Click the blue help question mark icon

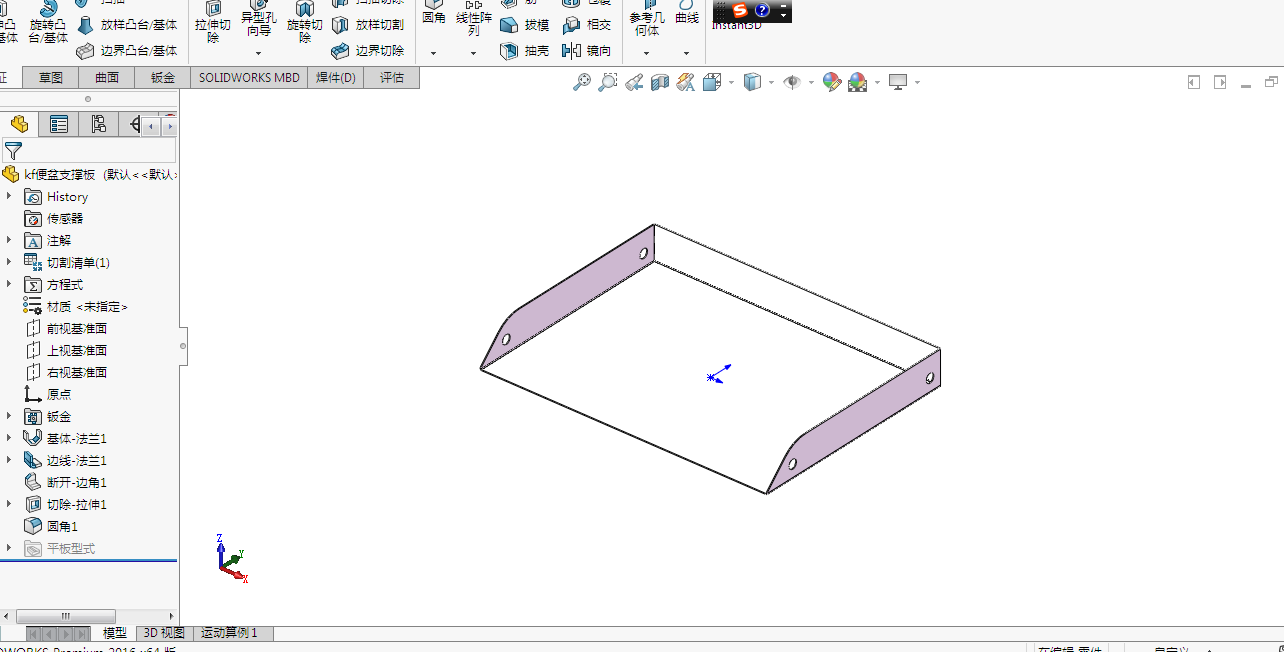[x=762, y=11]
